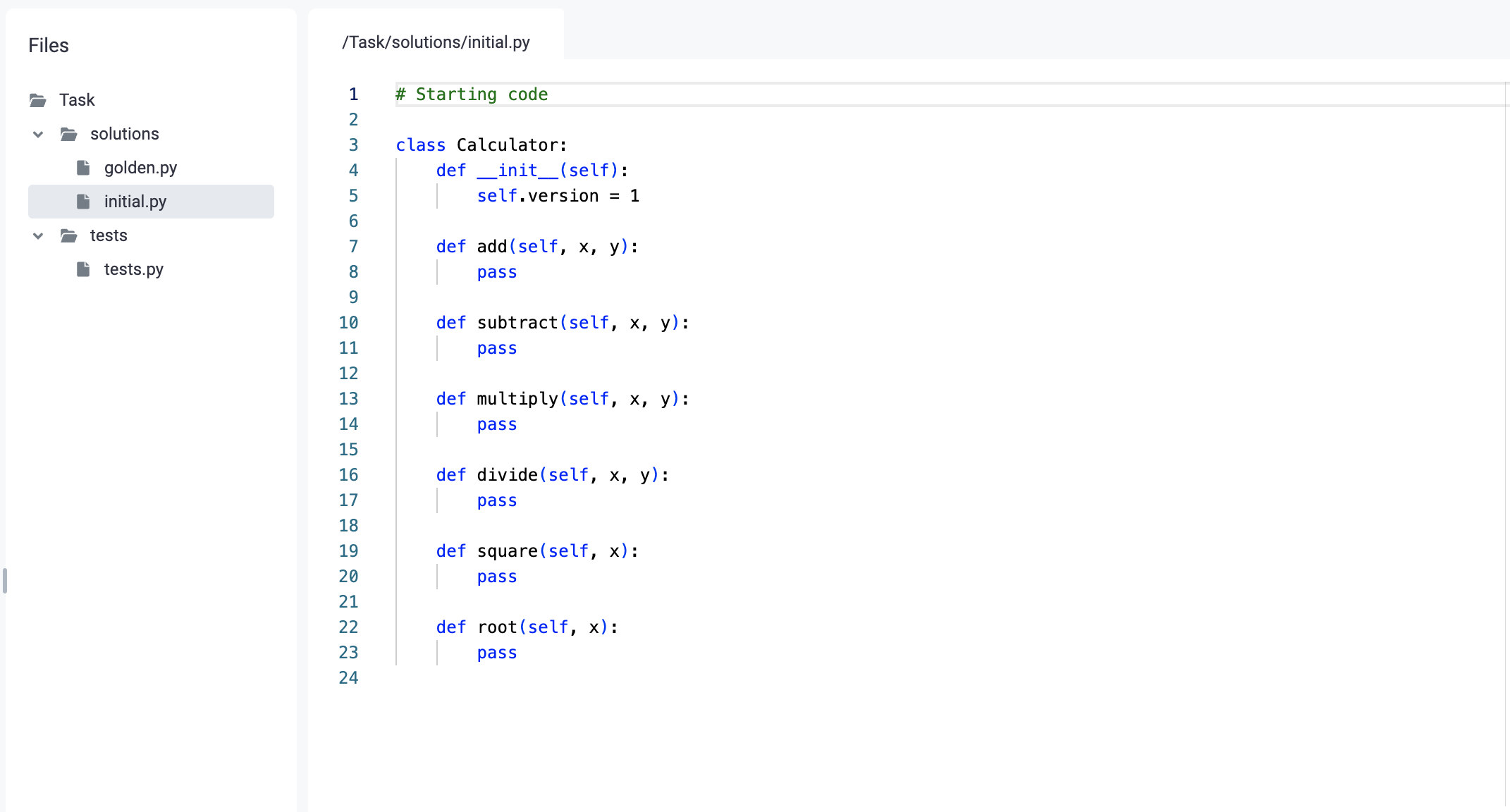Click the tests folder label
1510x812 pixels.
pos(109,235)
